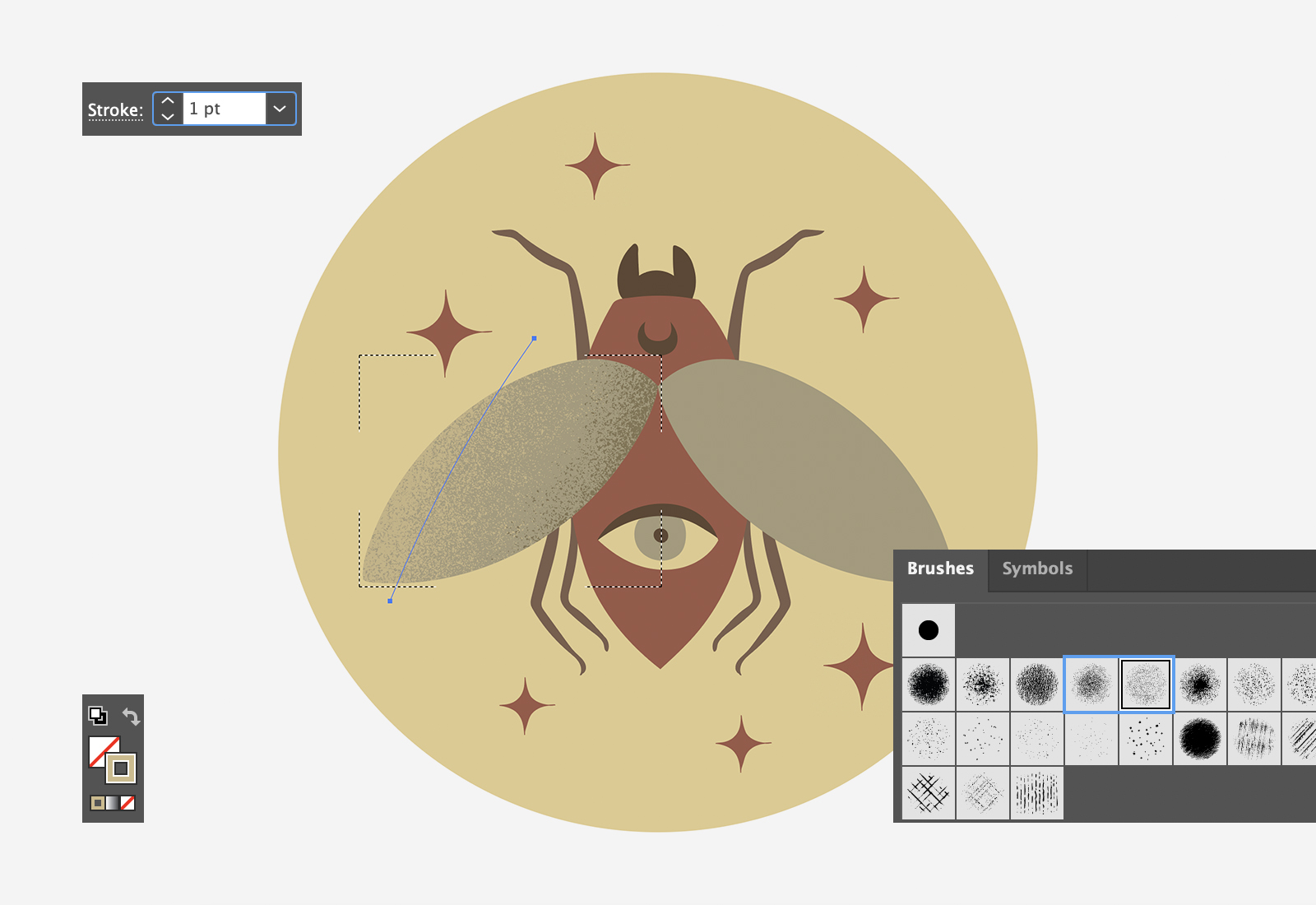Screen dimensions: 1316x905
Task: Increase stroke weight with the up arrow
Action: (168, 101)
